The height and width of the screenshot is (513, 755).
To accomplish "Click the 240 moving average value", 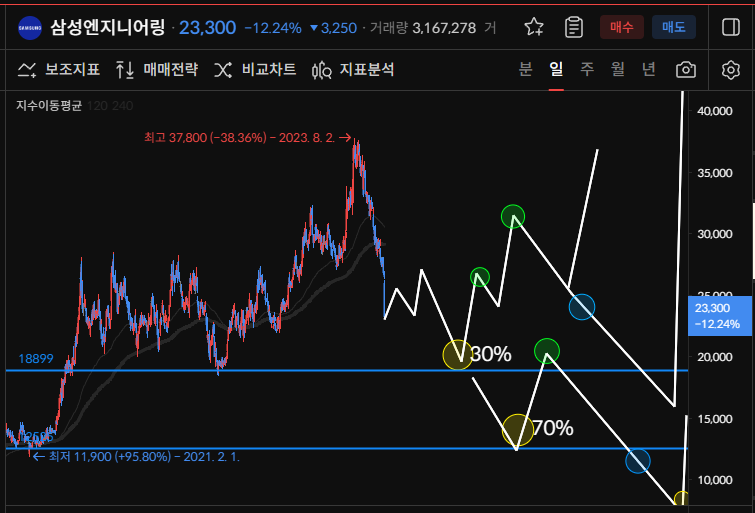I will tap(123, 106).
